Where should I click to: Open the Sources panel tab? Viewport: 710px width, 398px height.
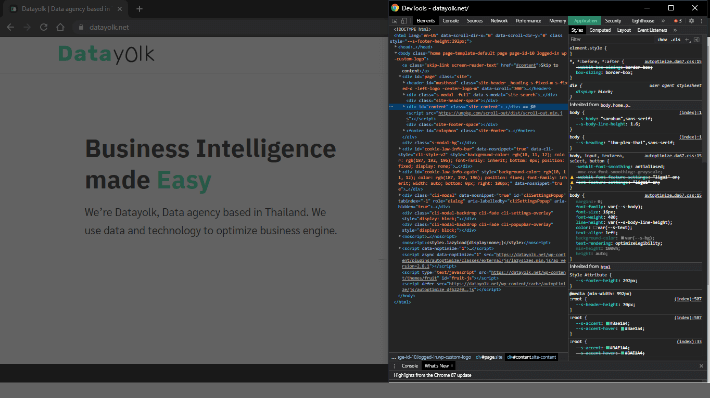(475, 21)
